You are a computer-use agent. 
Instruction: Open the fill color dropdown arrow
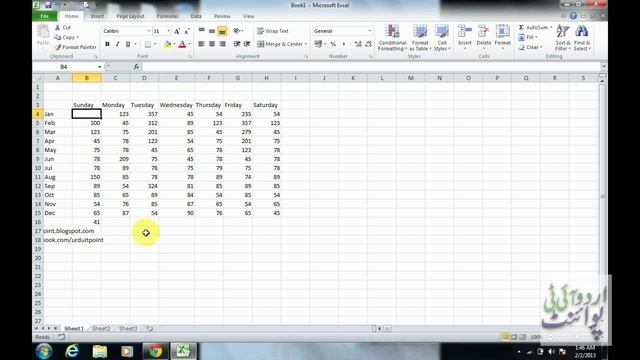point(174,44)
